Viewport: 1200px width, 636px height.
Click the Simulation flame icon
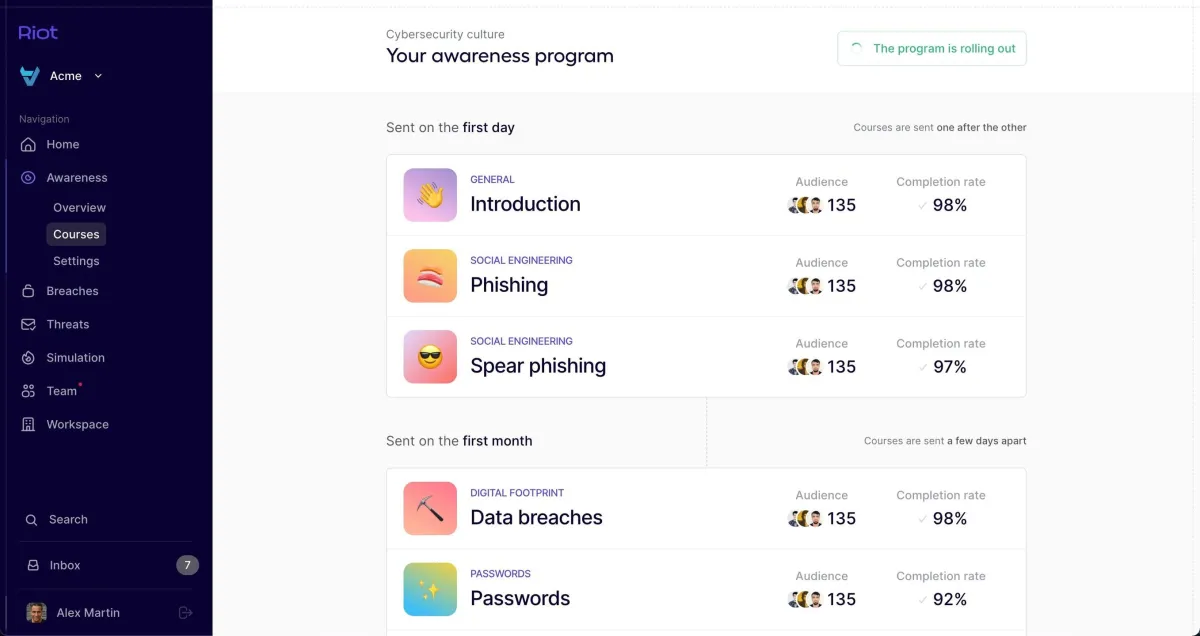click(x=28, y=358)
